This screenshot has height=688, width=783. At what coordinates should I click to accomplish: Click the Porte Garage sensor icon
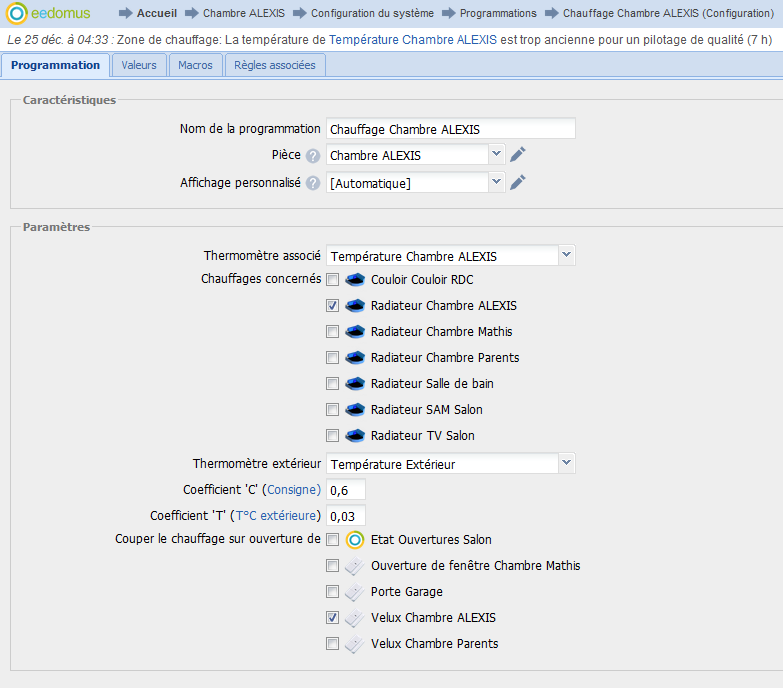pos(355,592)
